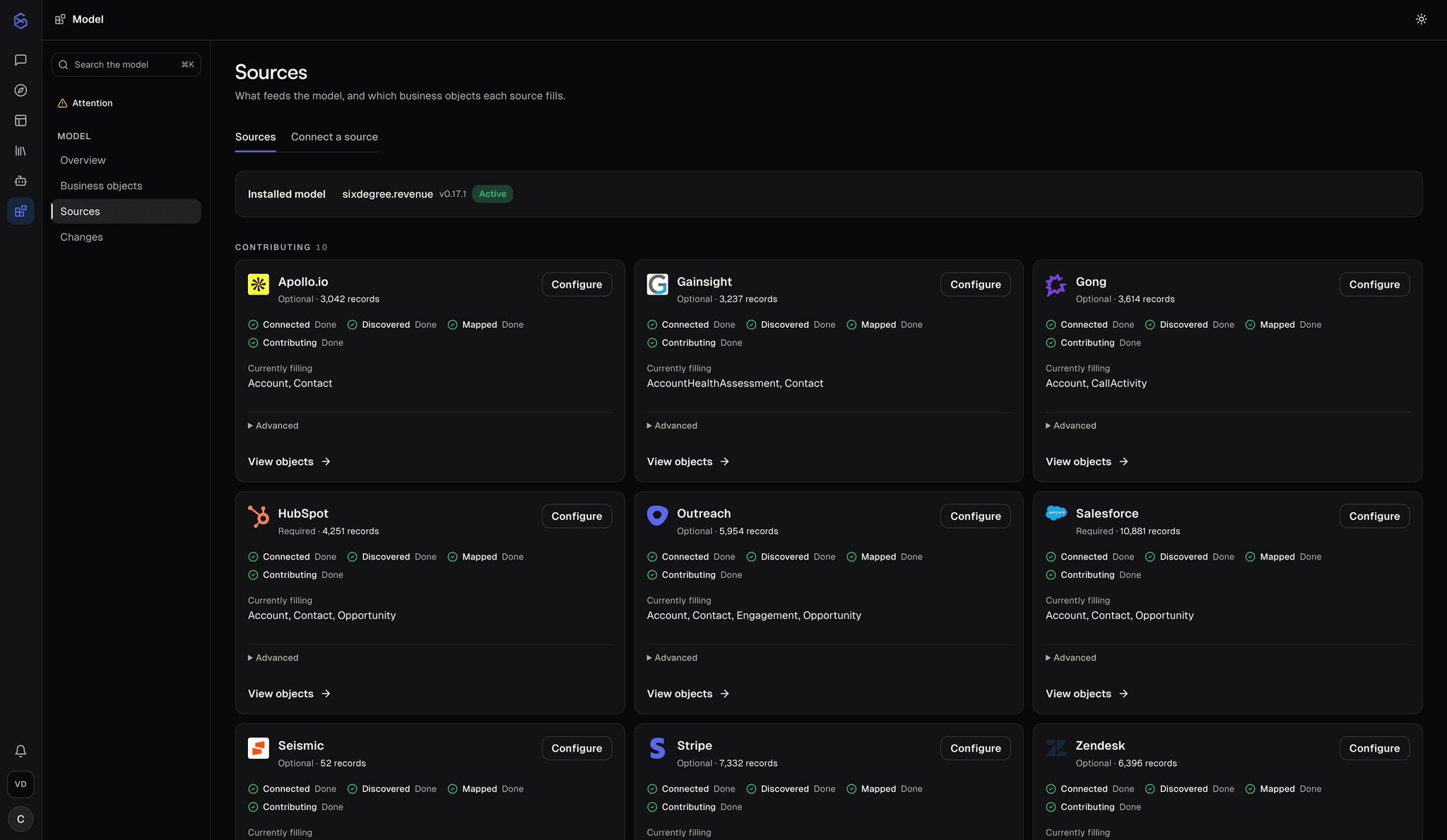Image resolution: width=1447 pixels, height=840 pixels.
Task: Open the robot agent icon
Action: [x=20, y=181]
